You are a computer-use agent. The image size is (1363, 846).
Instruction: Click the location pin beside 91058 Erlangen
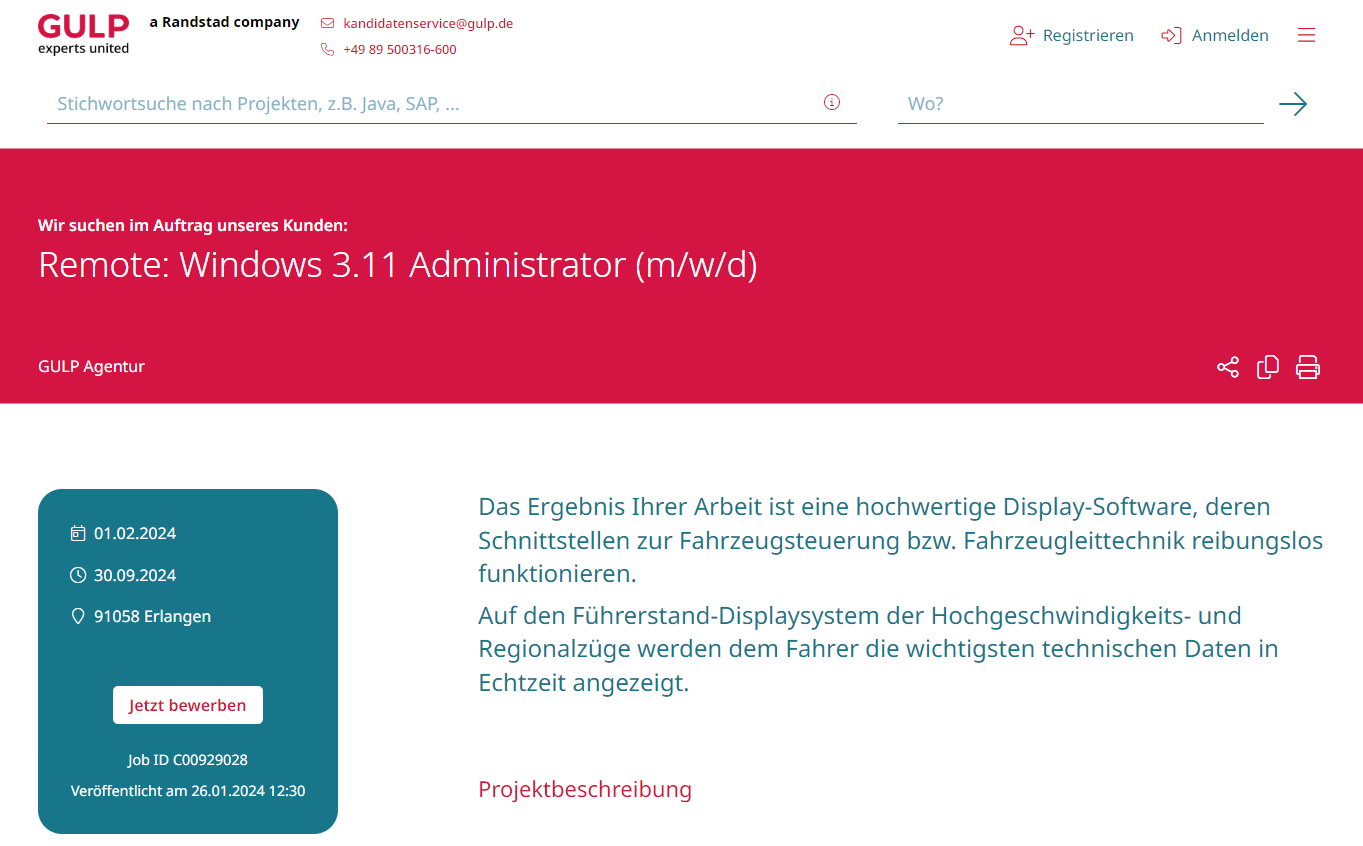pos(78,616)
